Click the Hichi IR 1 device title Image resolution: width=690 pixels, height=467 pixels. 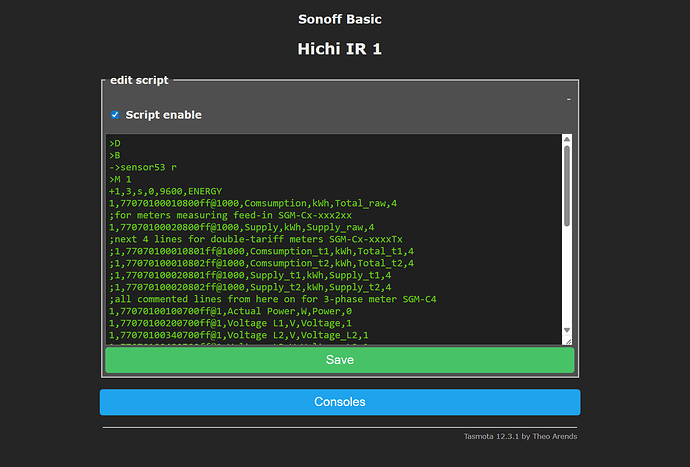tap(339, 48)
